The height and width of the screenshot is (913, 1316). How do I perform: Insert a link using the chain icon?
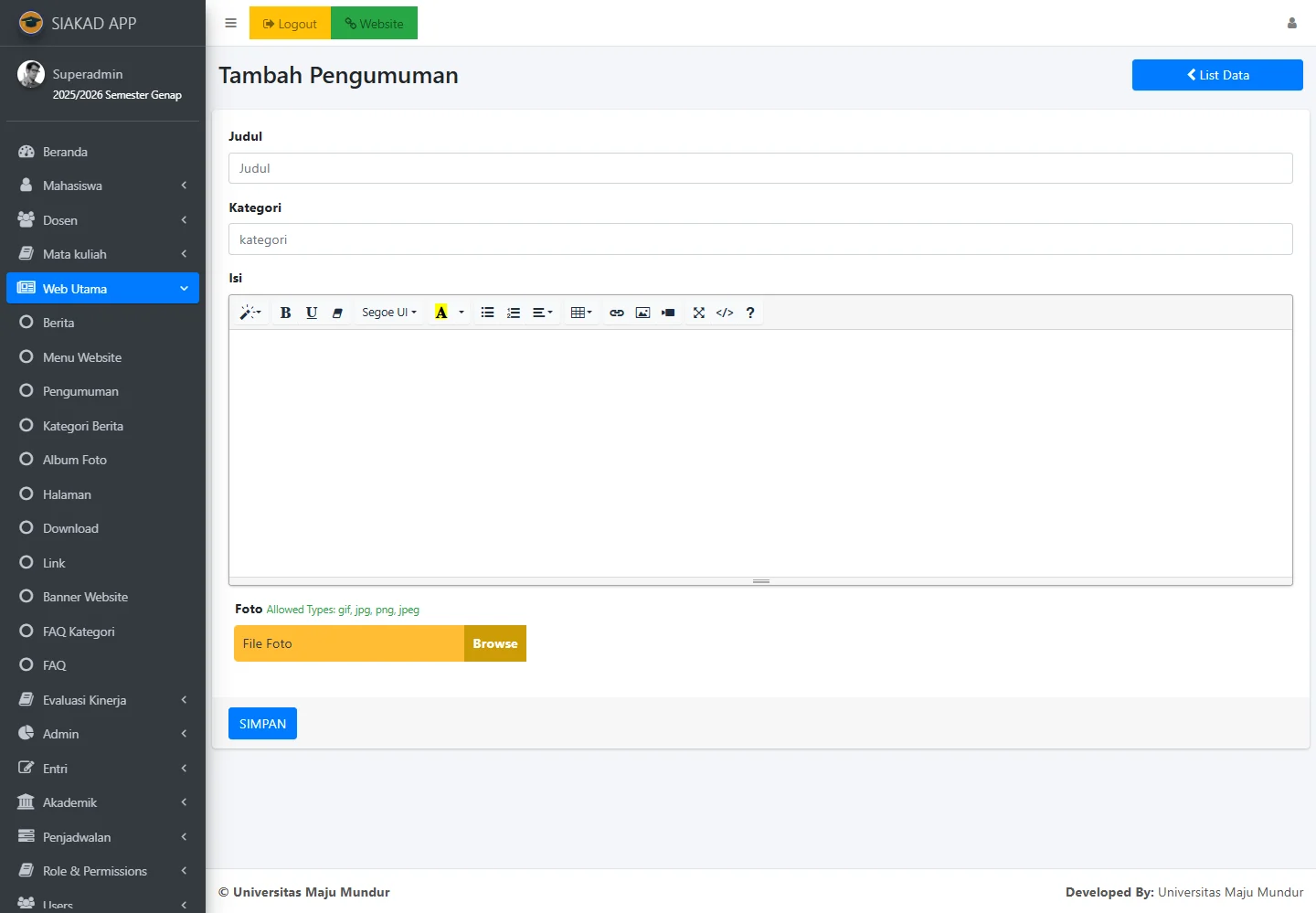(x=617, y=313)
